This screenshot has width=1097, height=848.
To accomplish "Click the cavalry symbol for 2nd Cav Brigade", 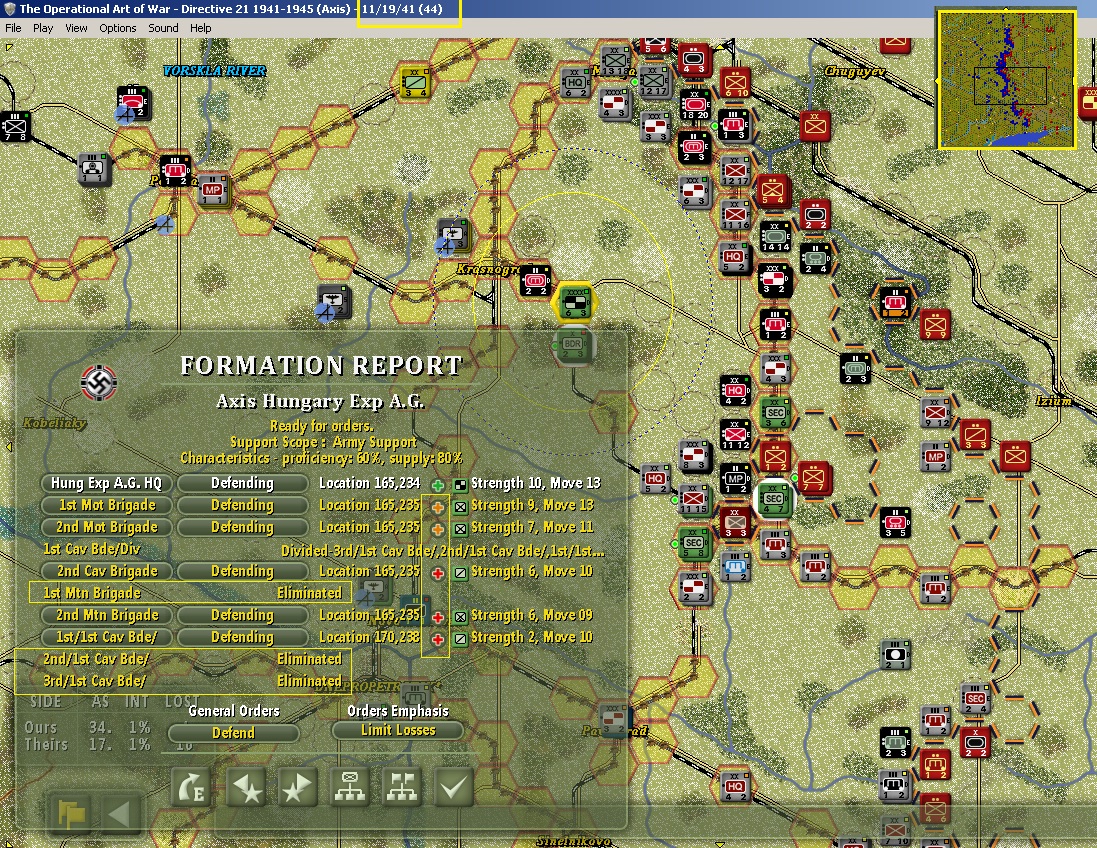I will pyautogui.click(x=460, y=573).
